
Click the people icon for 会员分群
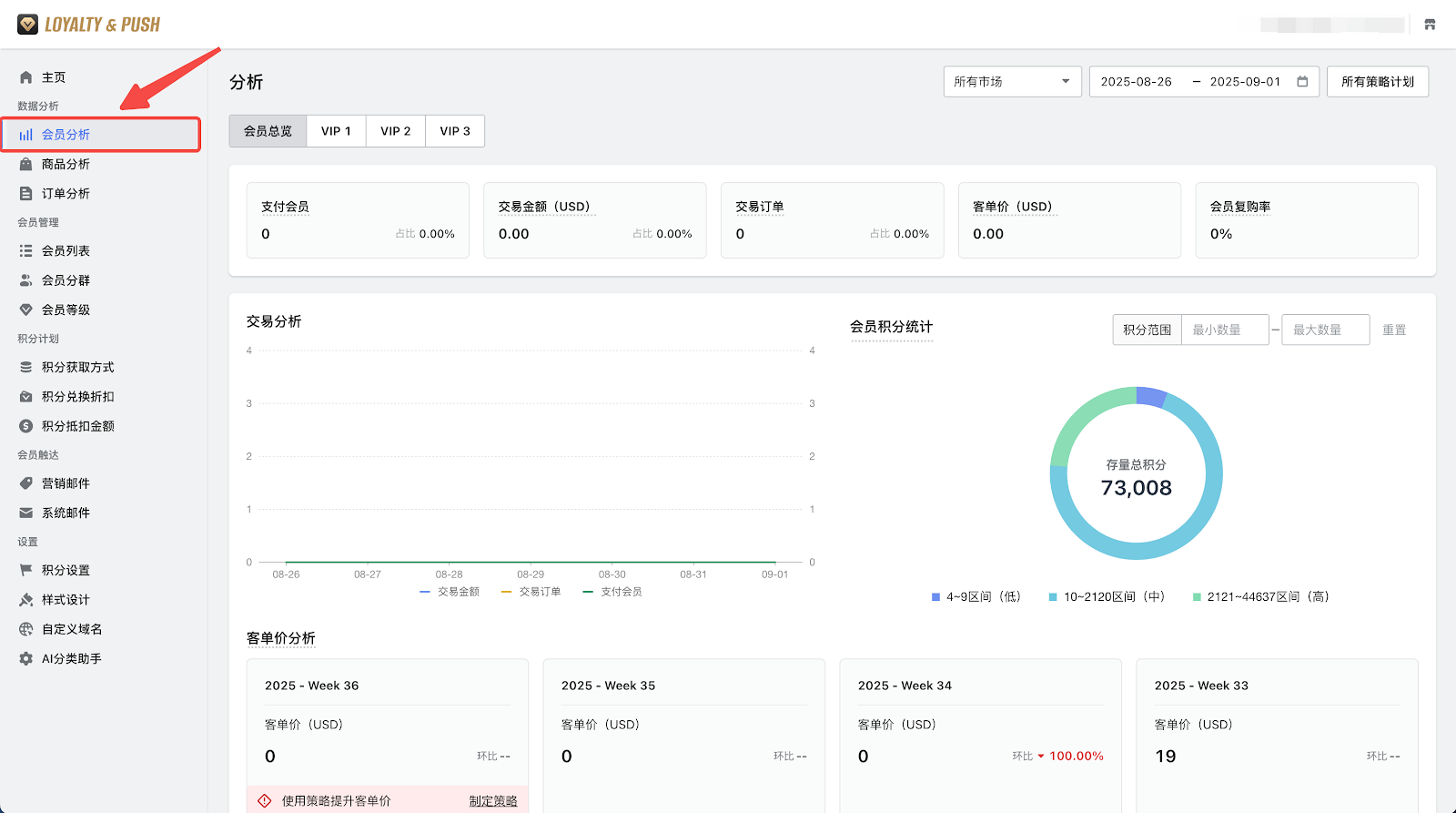tap(26, 280)
